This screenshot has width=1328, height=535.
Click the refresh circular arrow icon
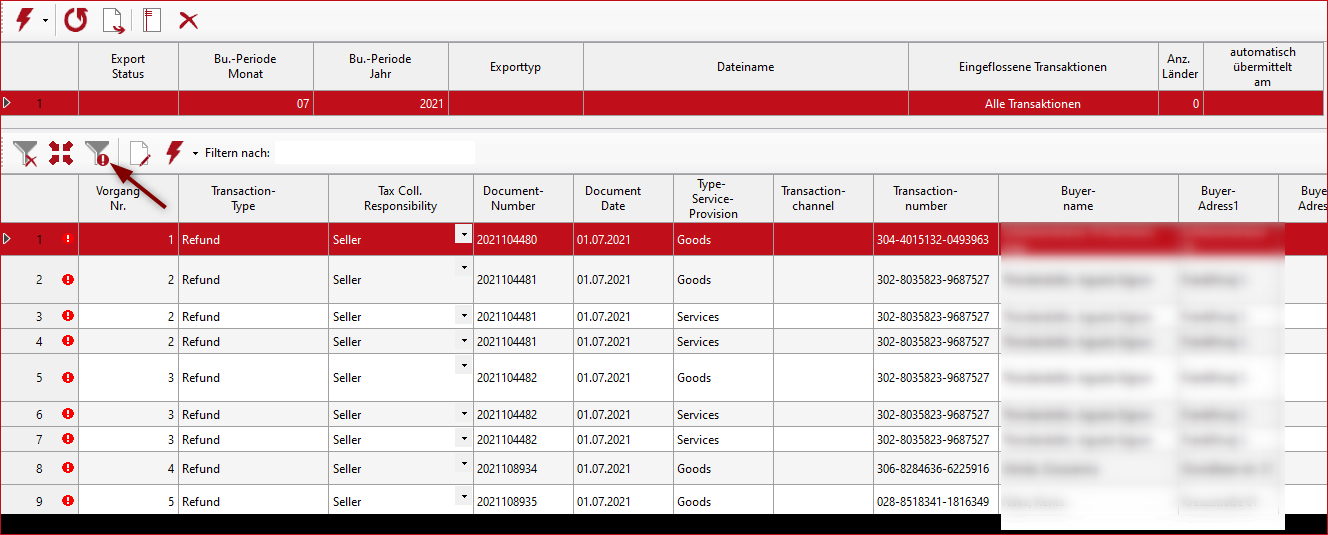pos(76,20)
